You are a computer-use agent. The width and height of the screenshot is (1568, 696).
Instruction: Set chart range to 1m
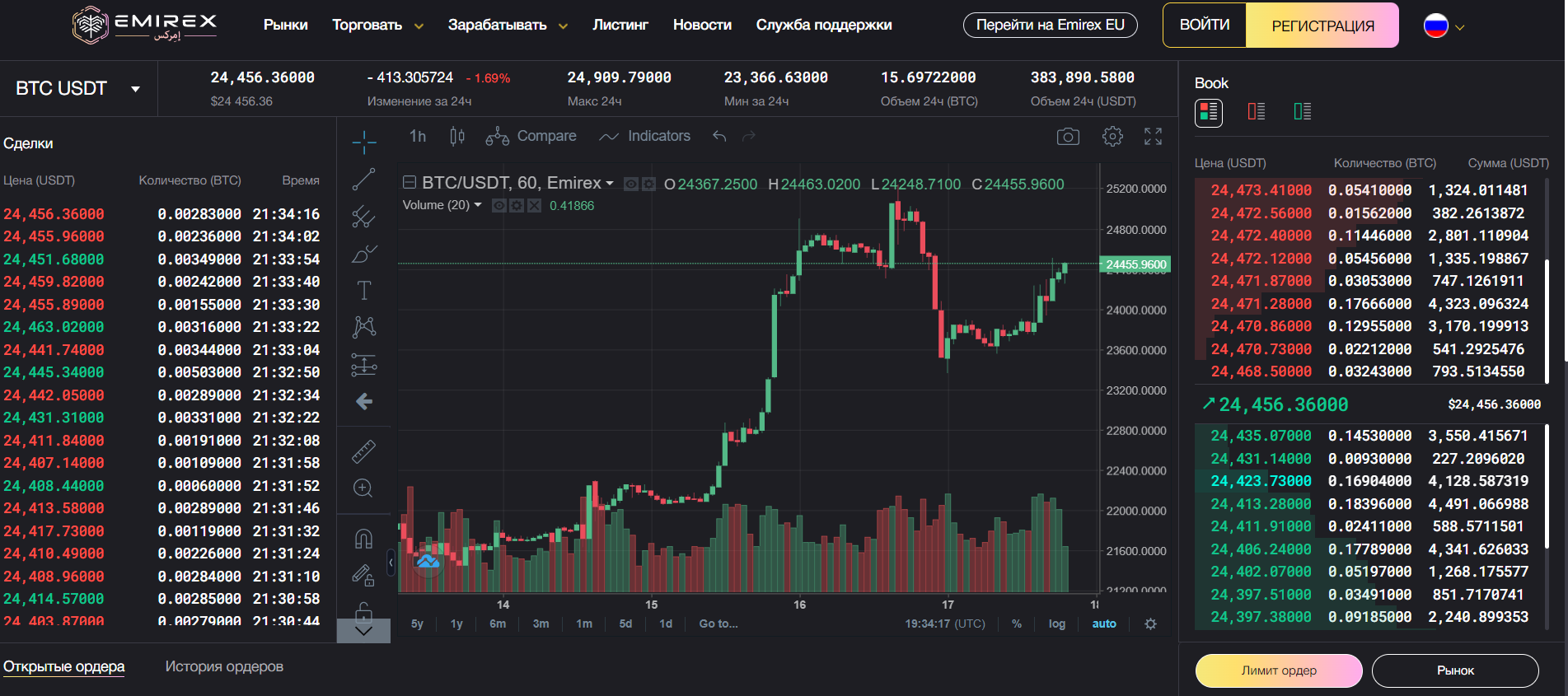tap(584, 624)
